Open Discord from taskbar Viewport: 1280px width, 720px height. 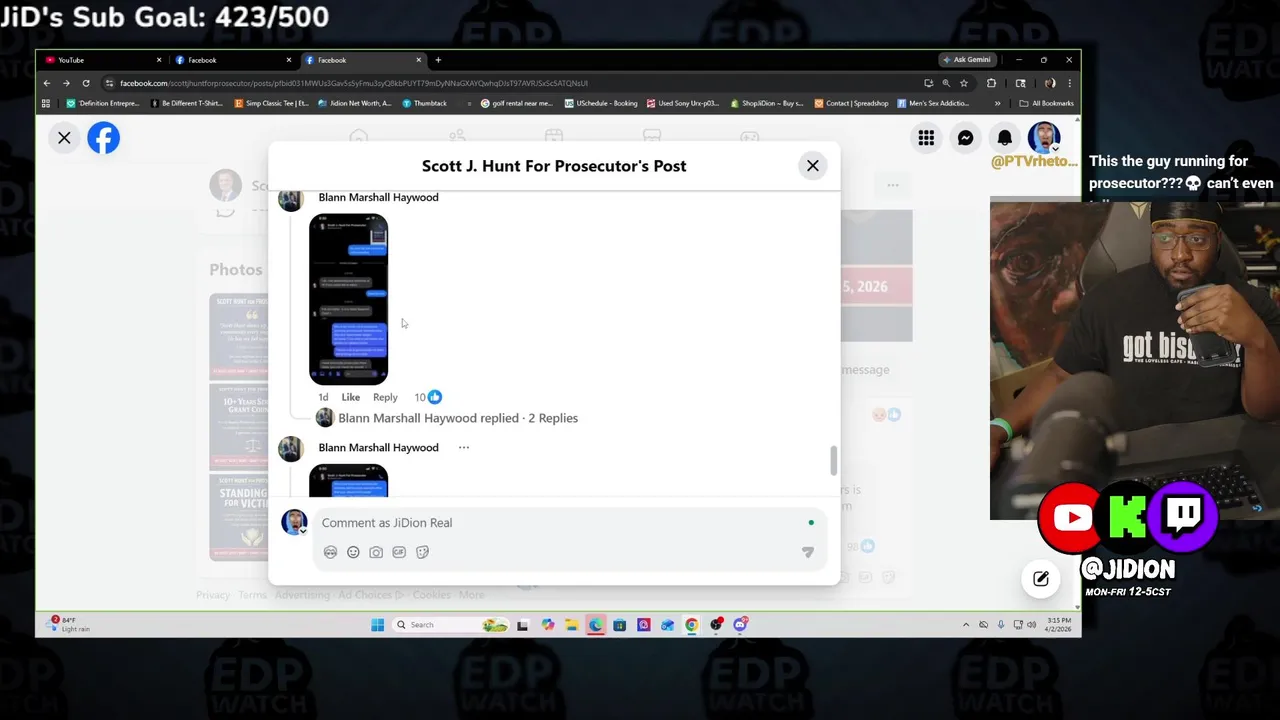click(x=740, y=625)
